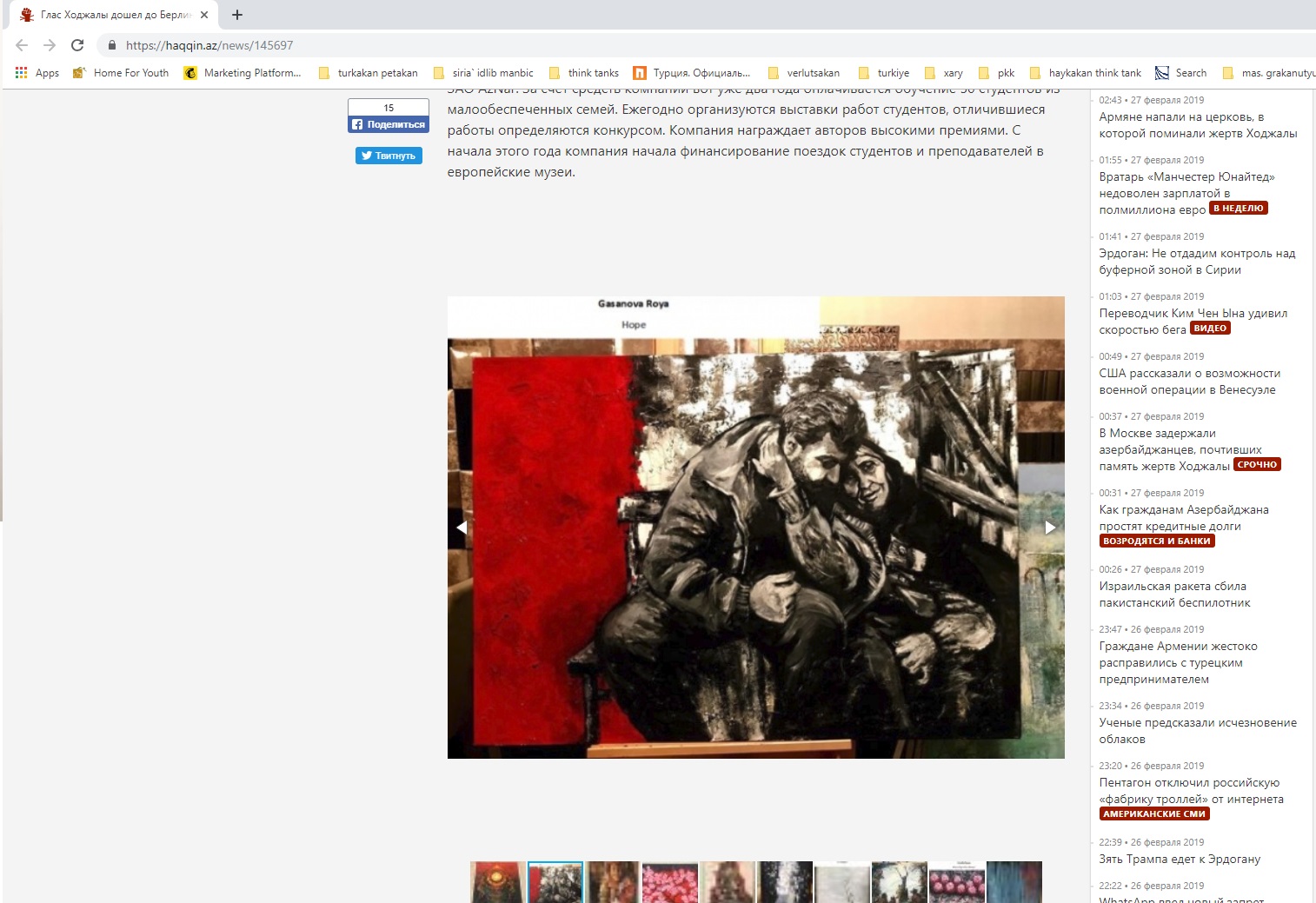Open news Вратарь «Манчестер Юнайтед» недоволен зарплатой
This screenshot has width=1316, height=903.
pyautogui.click(x=1186, y=193)
